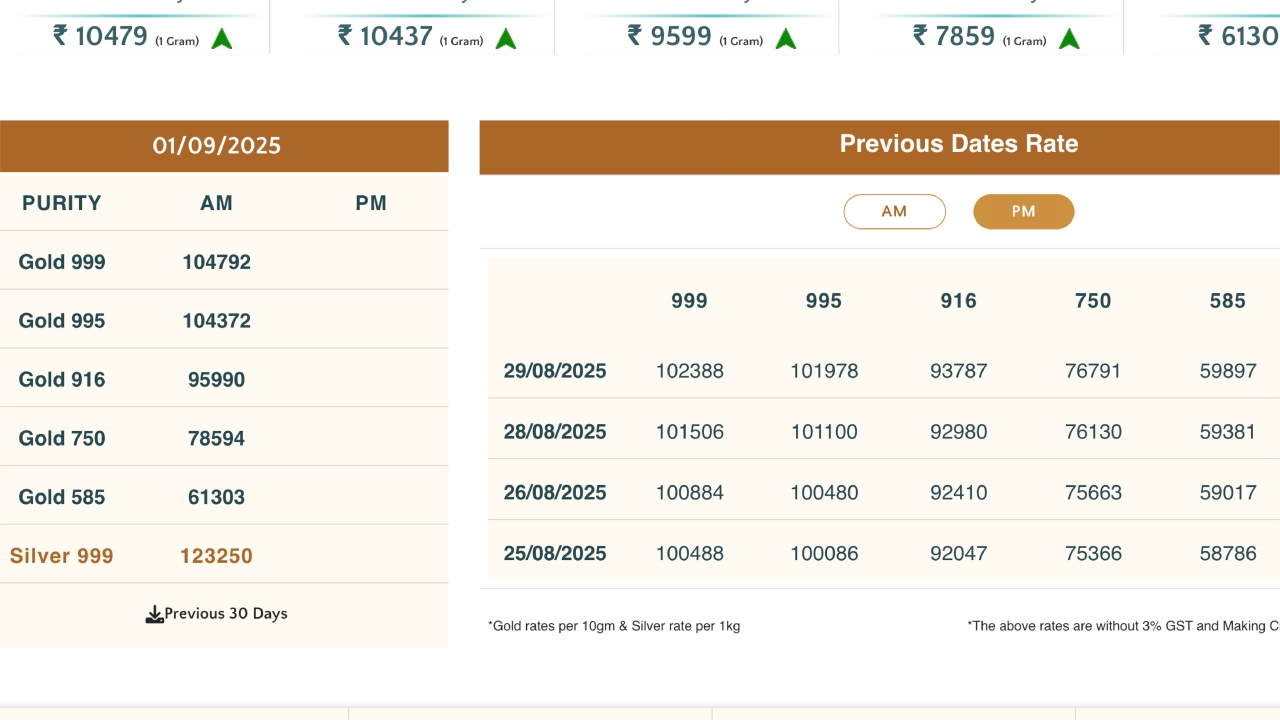
Task: Click the download icon before Previous 30 Days
Action: click(154, 614)
